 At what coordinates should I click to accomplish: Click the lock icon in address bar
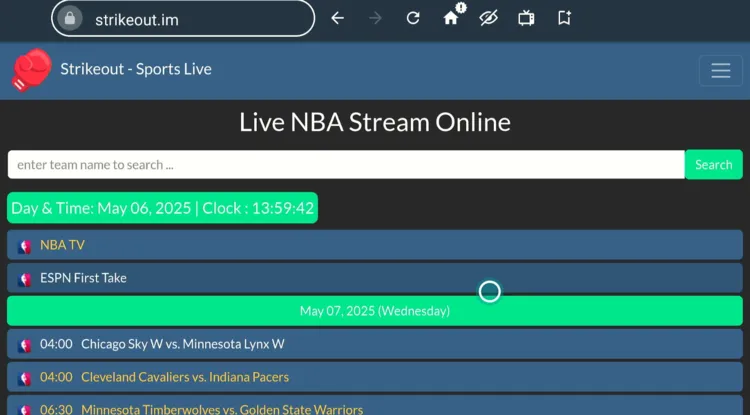pyautogui.click(x=70, y=19)
